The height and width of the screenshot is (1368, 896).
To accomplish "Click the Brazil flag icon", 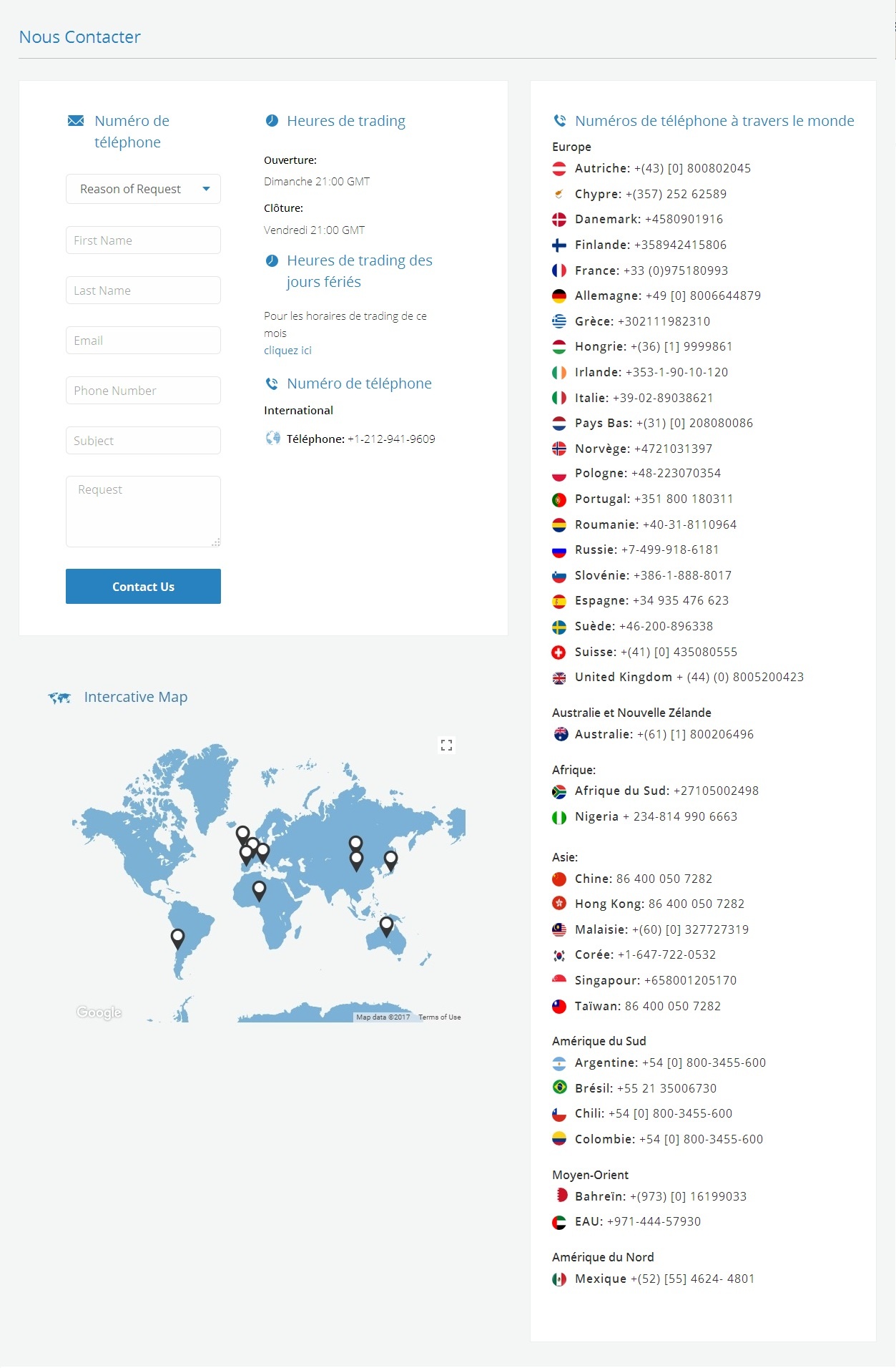I will pyautogui.click(x=559, y=1088).
